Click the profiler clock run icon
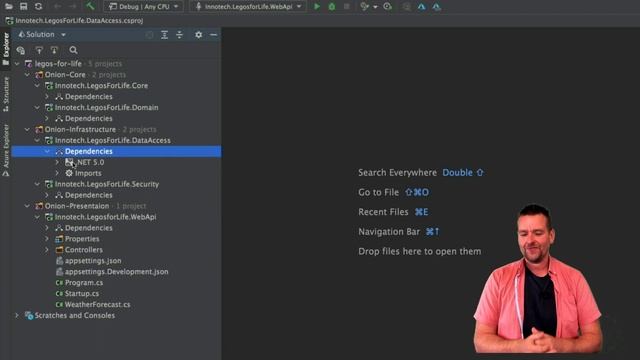 387,7
